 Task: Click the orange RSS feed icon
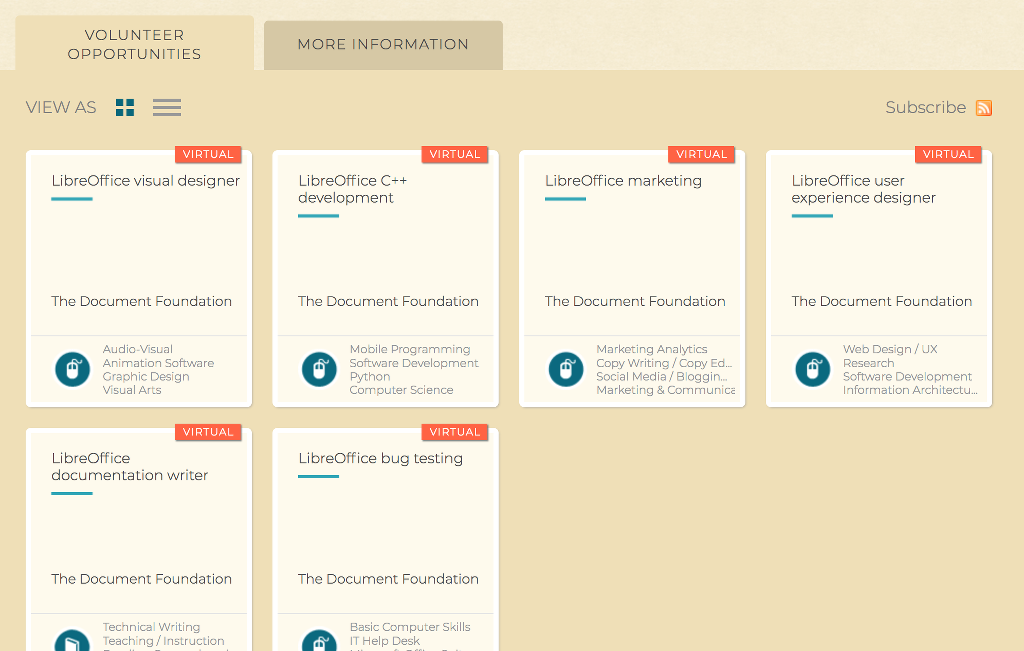(x=984, y=108)
